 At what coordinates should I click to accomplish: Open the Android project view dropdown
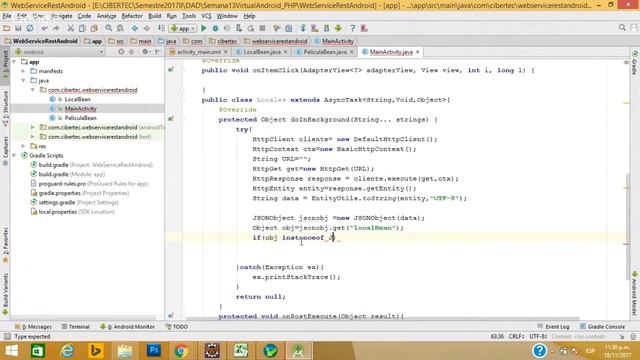click(59, 52)
